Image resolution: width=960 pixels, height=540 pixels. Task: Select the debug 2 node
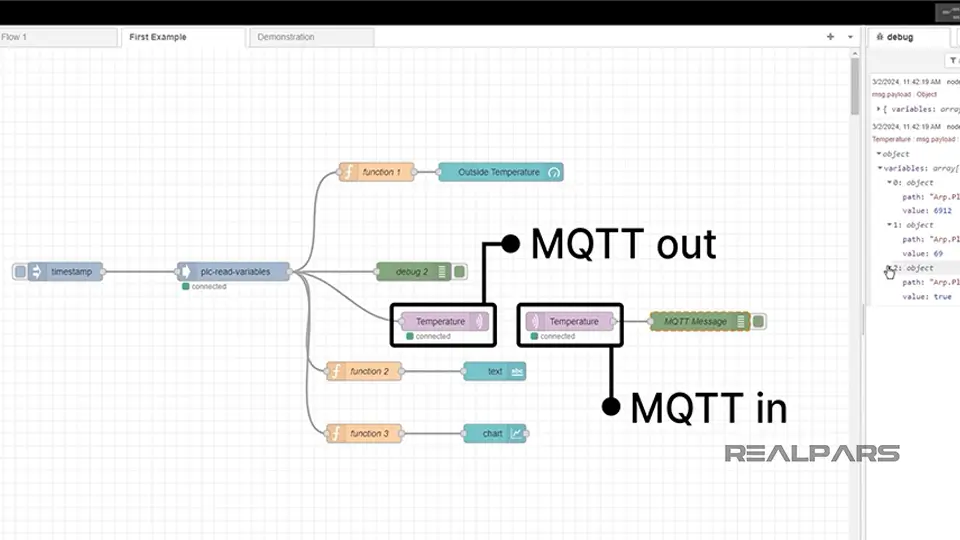[414, 271]
